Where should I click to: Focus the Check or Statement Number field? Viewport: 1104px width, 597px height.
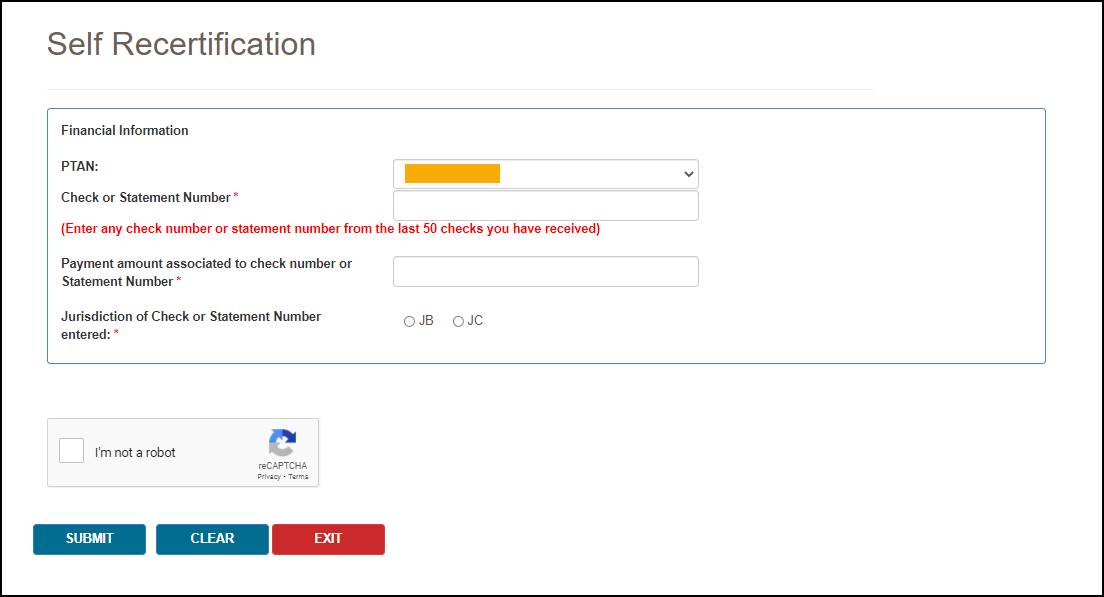coord(545,206)
